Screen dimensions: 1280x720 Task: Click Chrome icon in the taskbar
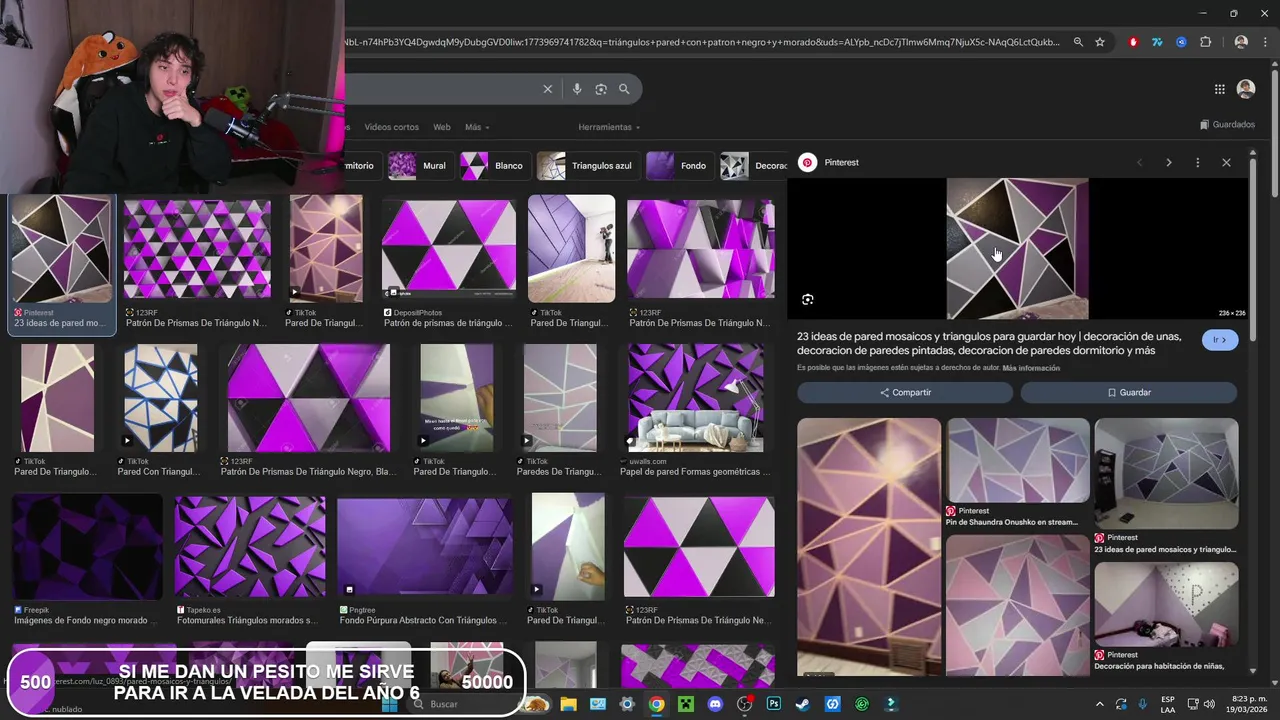(656, 704)
